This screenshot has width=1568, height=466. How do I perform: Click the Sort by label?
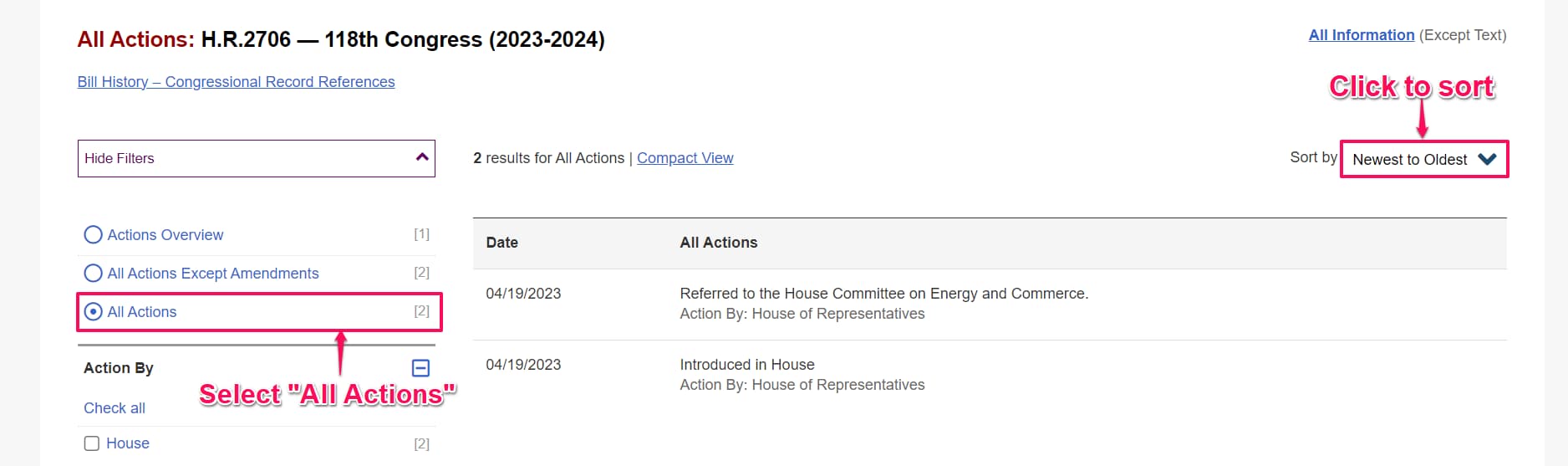(1313, 157)
